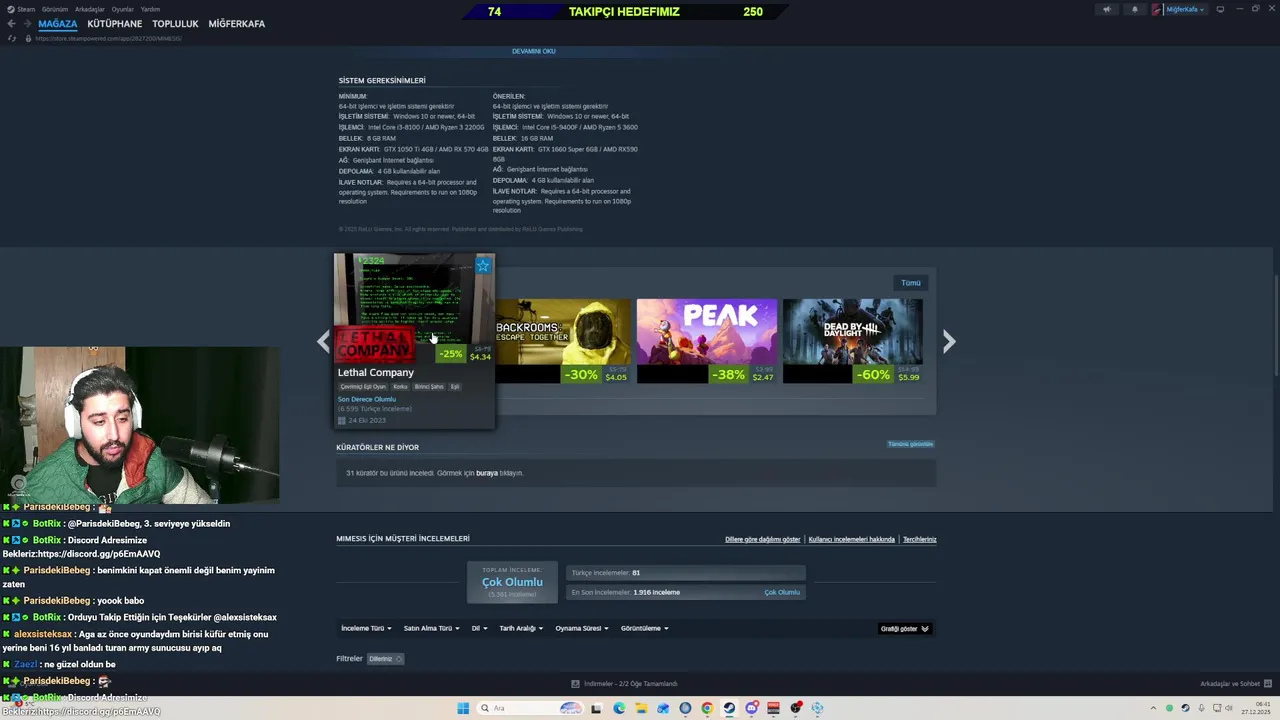Click İndirmeler - 2/2 Öğe Tamamlandı status
Screen dimensions: 1280x720
[x=631, y=684]
